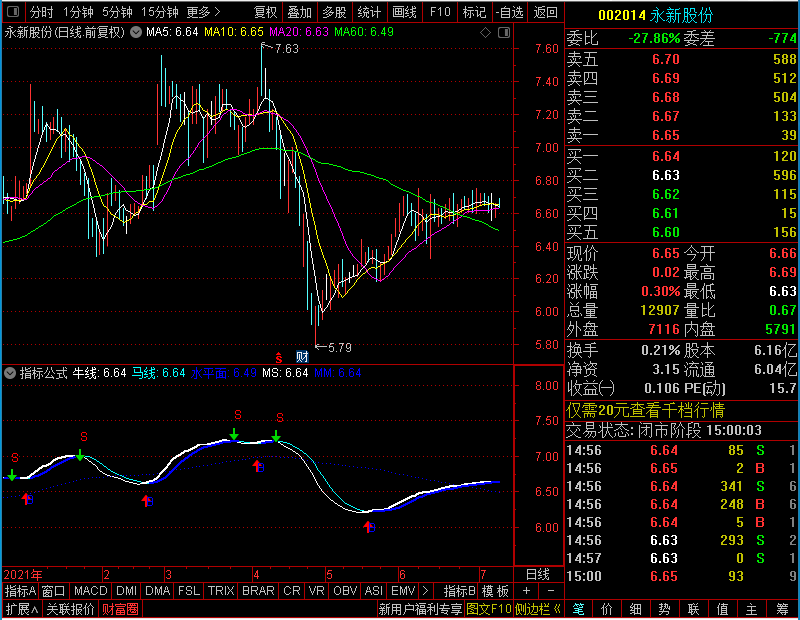Image resolution: width=800 pixels, height=620 pixels.
Task: Open the 新用户福利专享 promotion link
Action: click(x=420, y=609)
